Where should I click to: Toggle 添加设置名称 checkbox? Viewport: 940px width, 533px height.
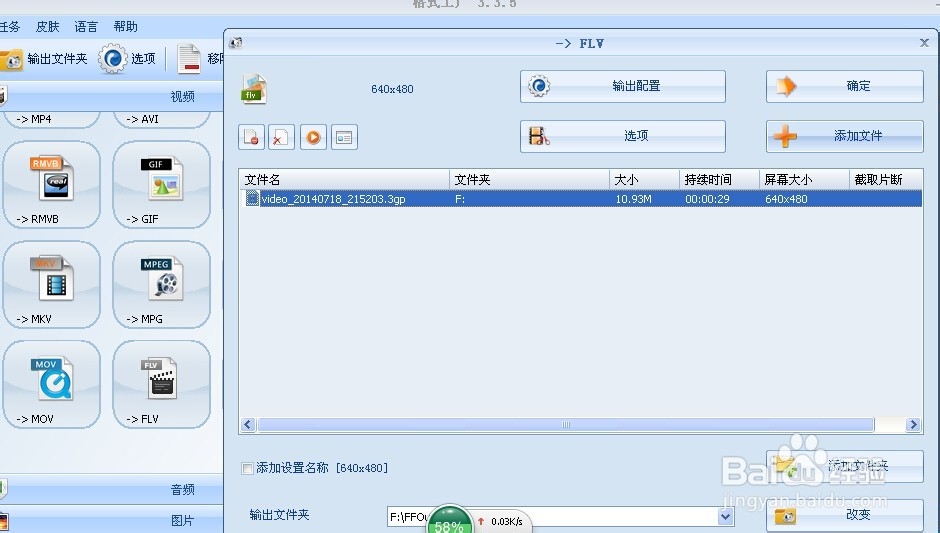[247, 468]
